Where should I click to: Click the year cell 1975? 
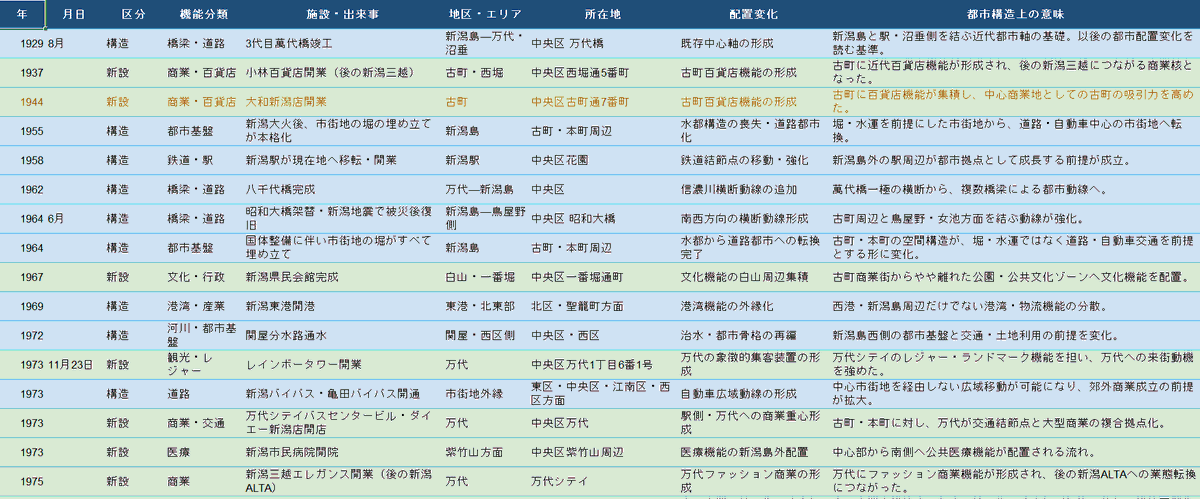pyautogui.click(x=22, y=480)
